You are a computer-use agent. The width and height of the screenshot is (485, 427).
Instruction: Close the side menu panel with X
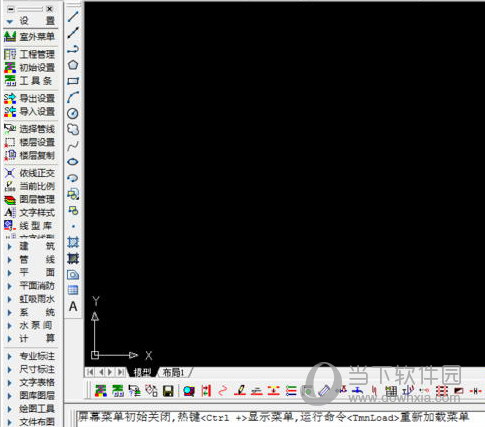pos(49,9)
